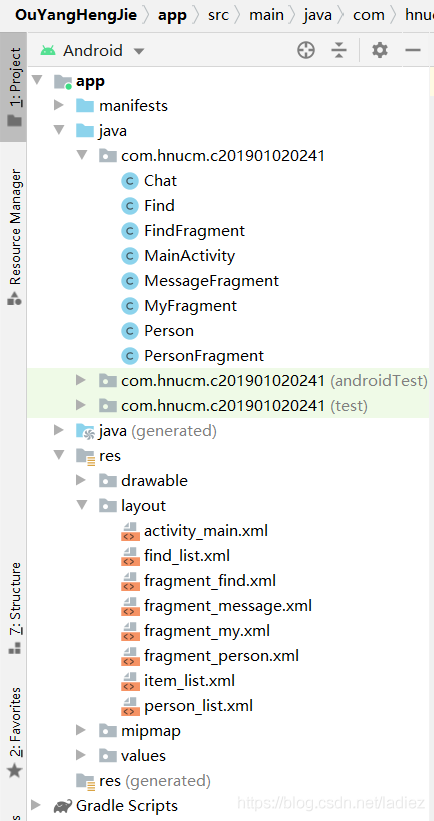This screenshot has width=434, height=821.
Task: Click the Android robot icon in the header
Action: point(48,50)
